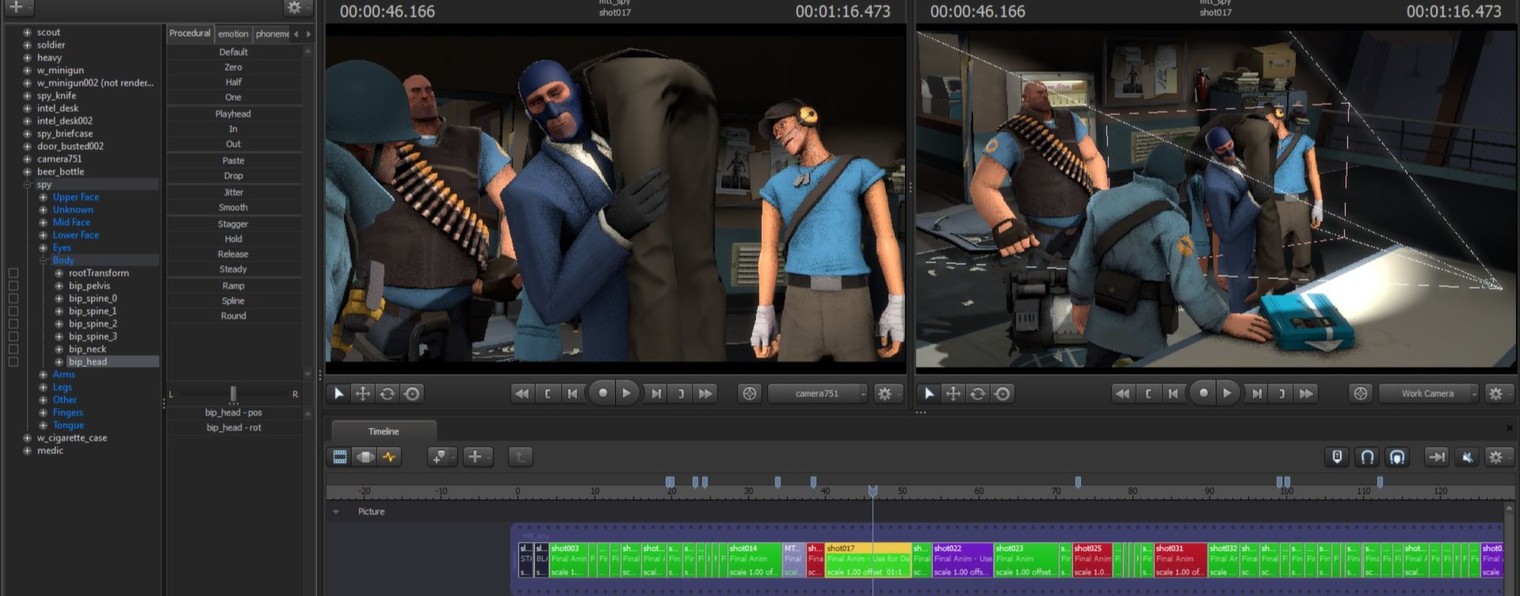Select the arrow selection tool in the camera751 viewport
Image resolution: width=1520 pixels, height=596 pixels.
pyautogui.click(x=339, y=394)
